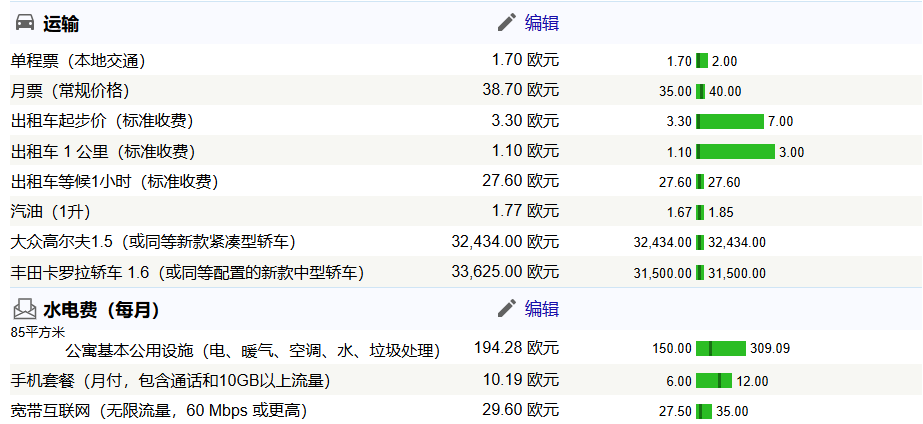Click the 194.28 欧元 utilities price
This screenshot has height=424, width=923.
tap(516, 349)
